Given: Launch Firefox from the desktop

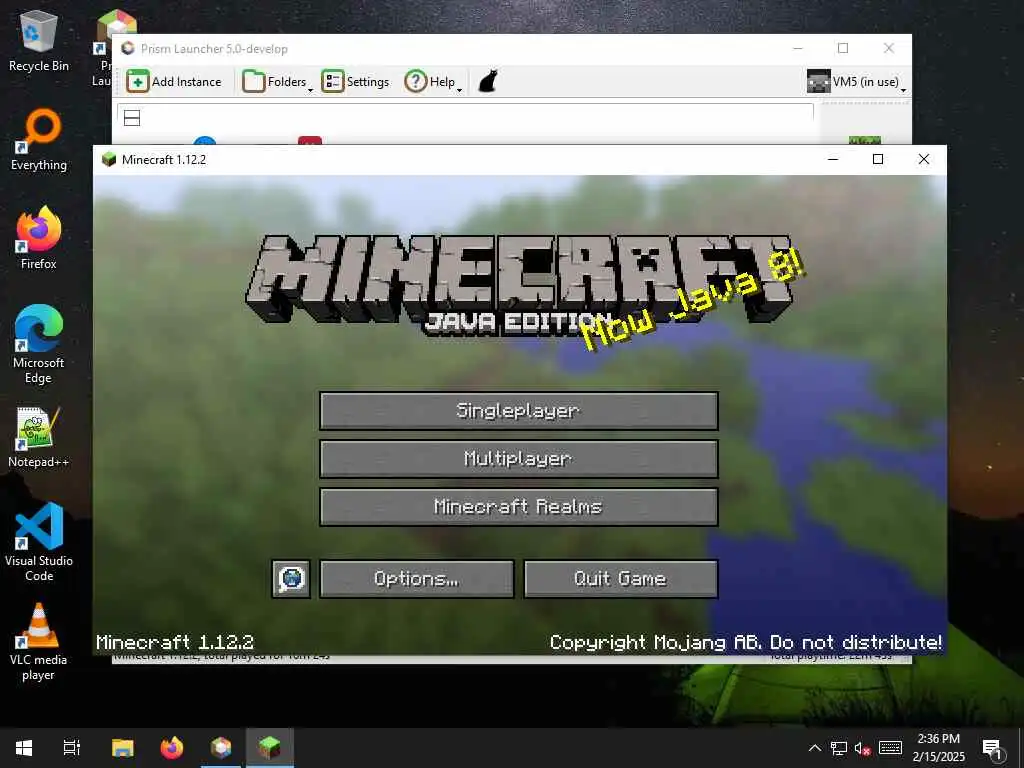Looking at the screenshot, I should (39, 238).
